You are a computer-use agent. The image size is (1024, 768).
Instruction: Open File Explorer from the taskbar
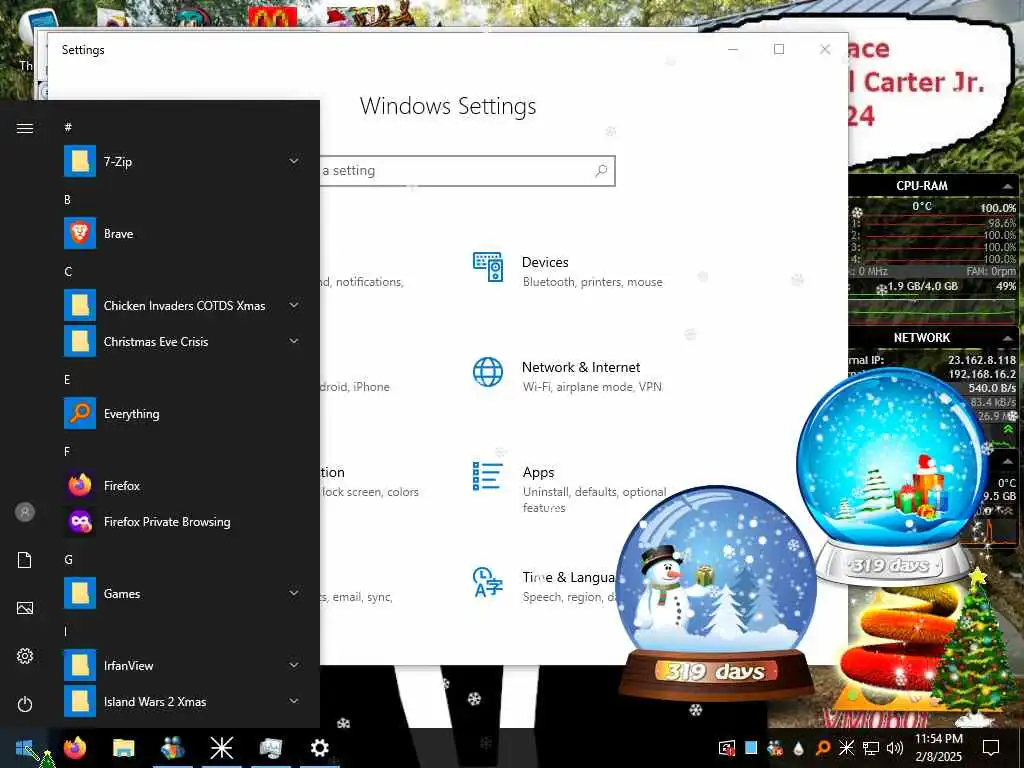[x=123, y=748]
